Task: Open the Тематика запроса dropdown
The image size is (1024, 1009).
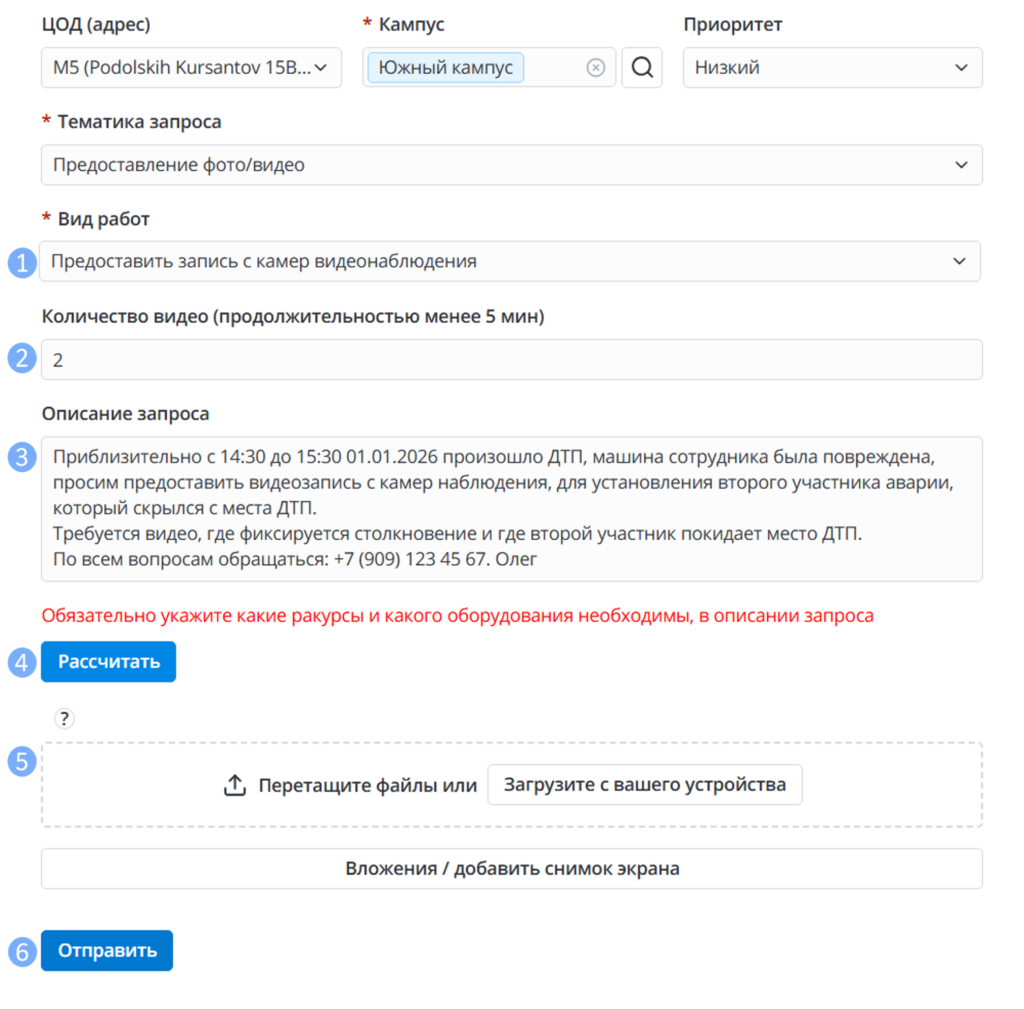Action: tap(511, 165)
